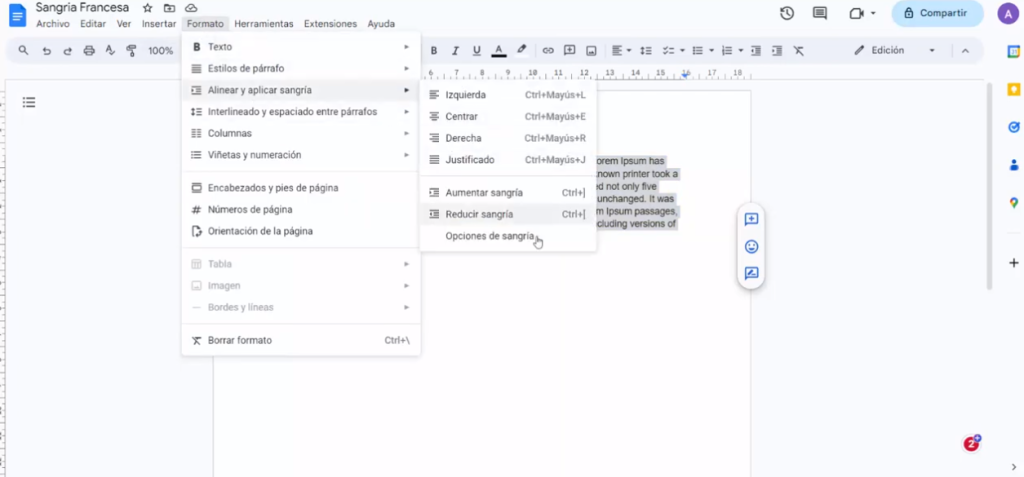Click the search magnifier in toolbar
Viewport: 1024px width, 477px height.
[24, 50]
